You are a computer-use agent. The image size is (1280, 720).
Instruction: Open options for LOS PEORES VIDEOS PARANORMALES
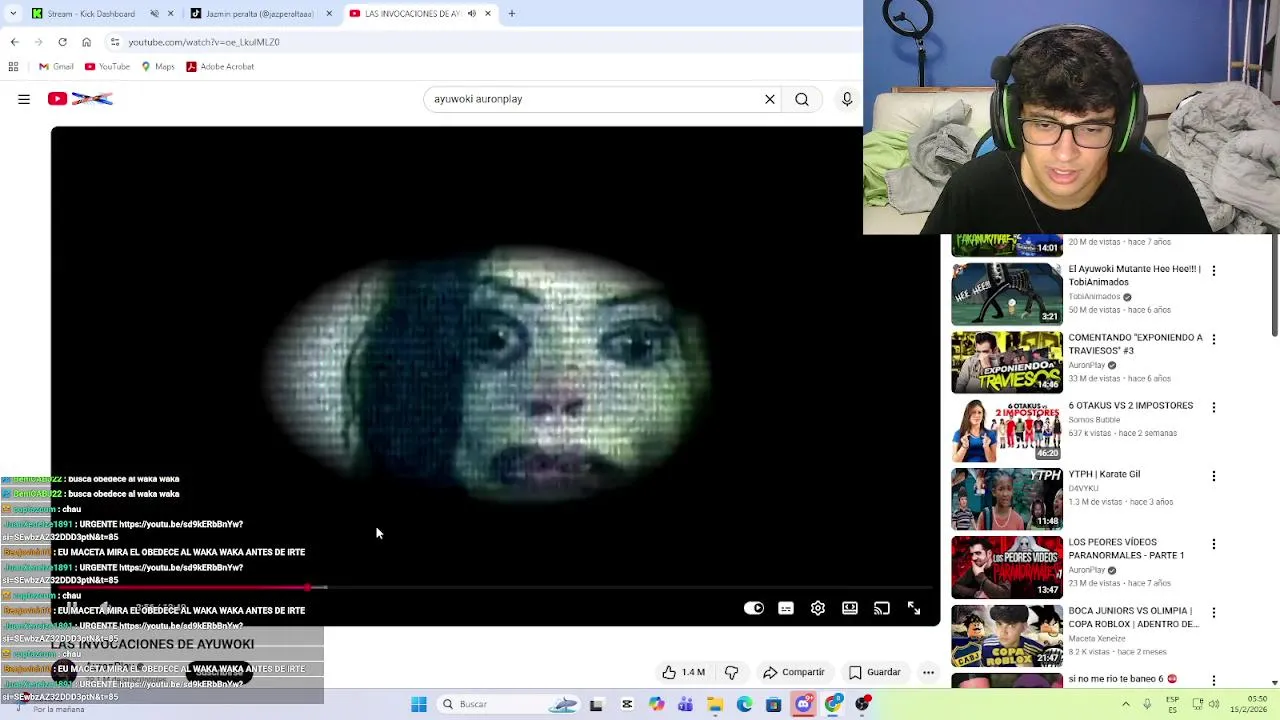tap(1214, 544)
